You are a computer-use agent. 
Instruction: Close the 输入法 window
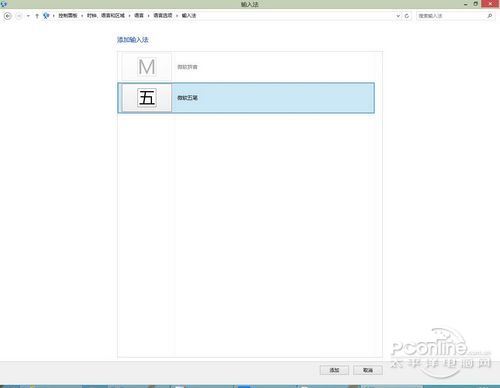click(x=490, y=4)
